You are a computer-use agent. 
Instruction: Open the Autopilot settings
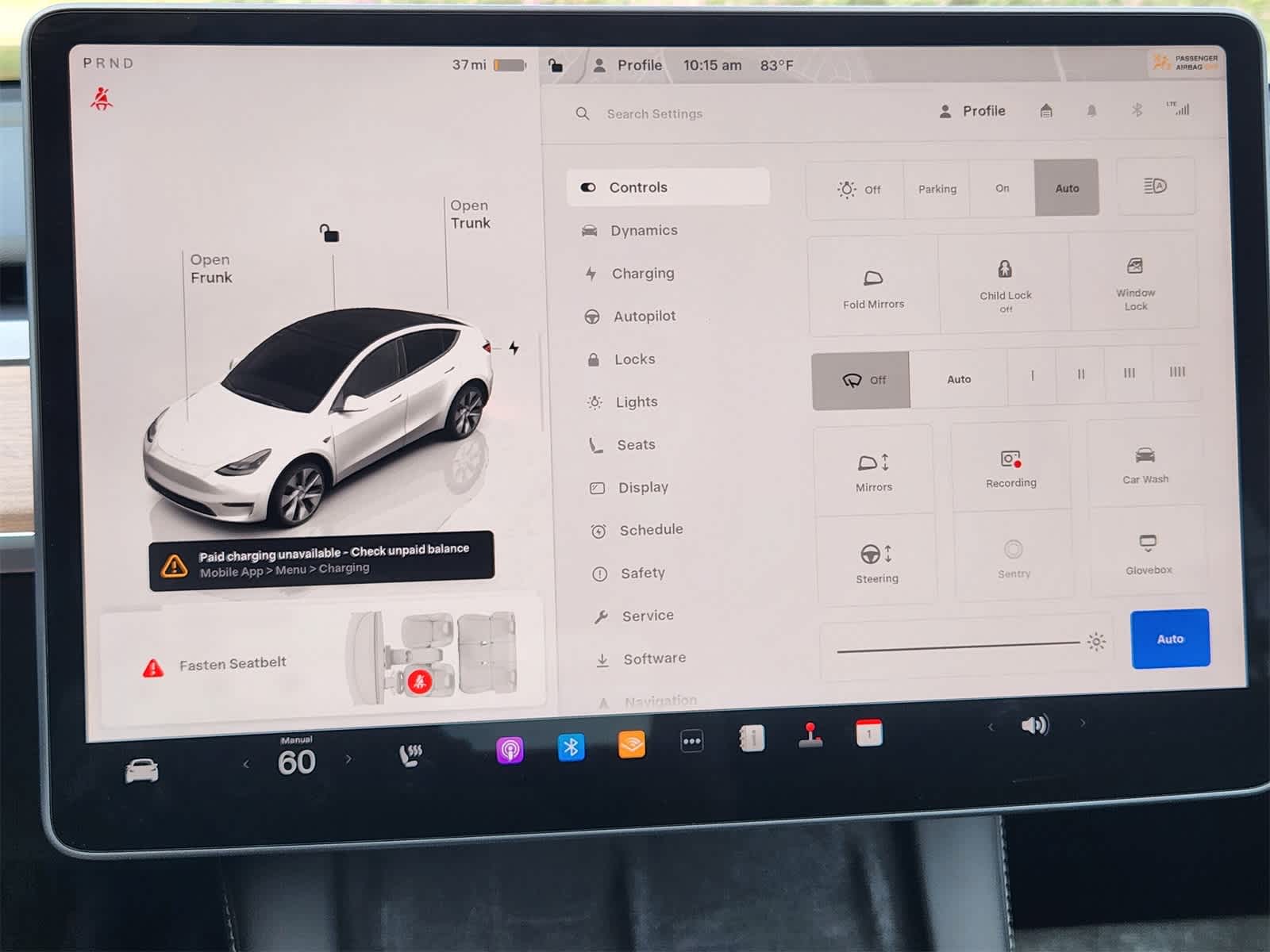(x=630, y=317)
